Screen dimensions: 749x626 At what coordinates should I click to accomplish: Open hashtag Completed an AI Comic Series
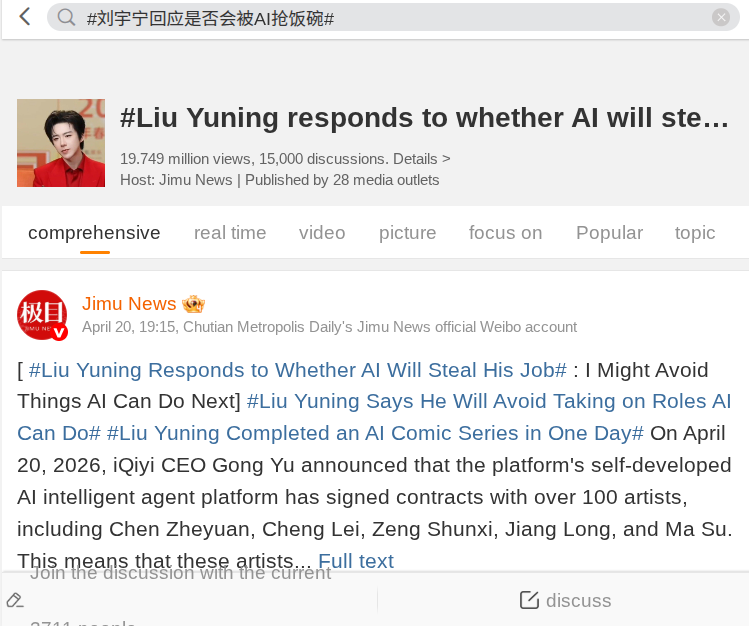(x=375, y=434)
